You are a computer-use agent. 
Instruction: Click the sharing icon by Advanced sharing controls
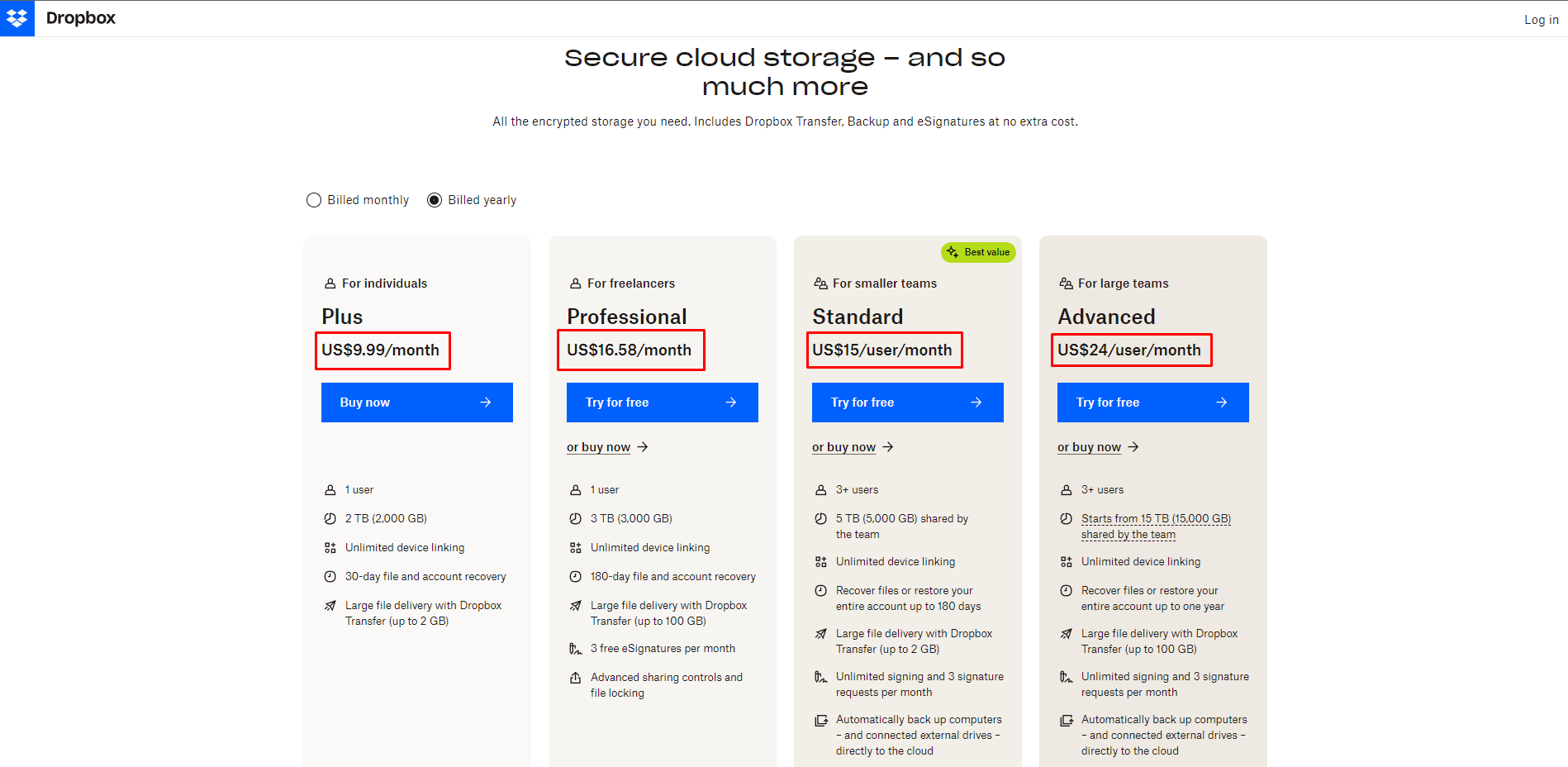click(x=575, y=678)
